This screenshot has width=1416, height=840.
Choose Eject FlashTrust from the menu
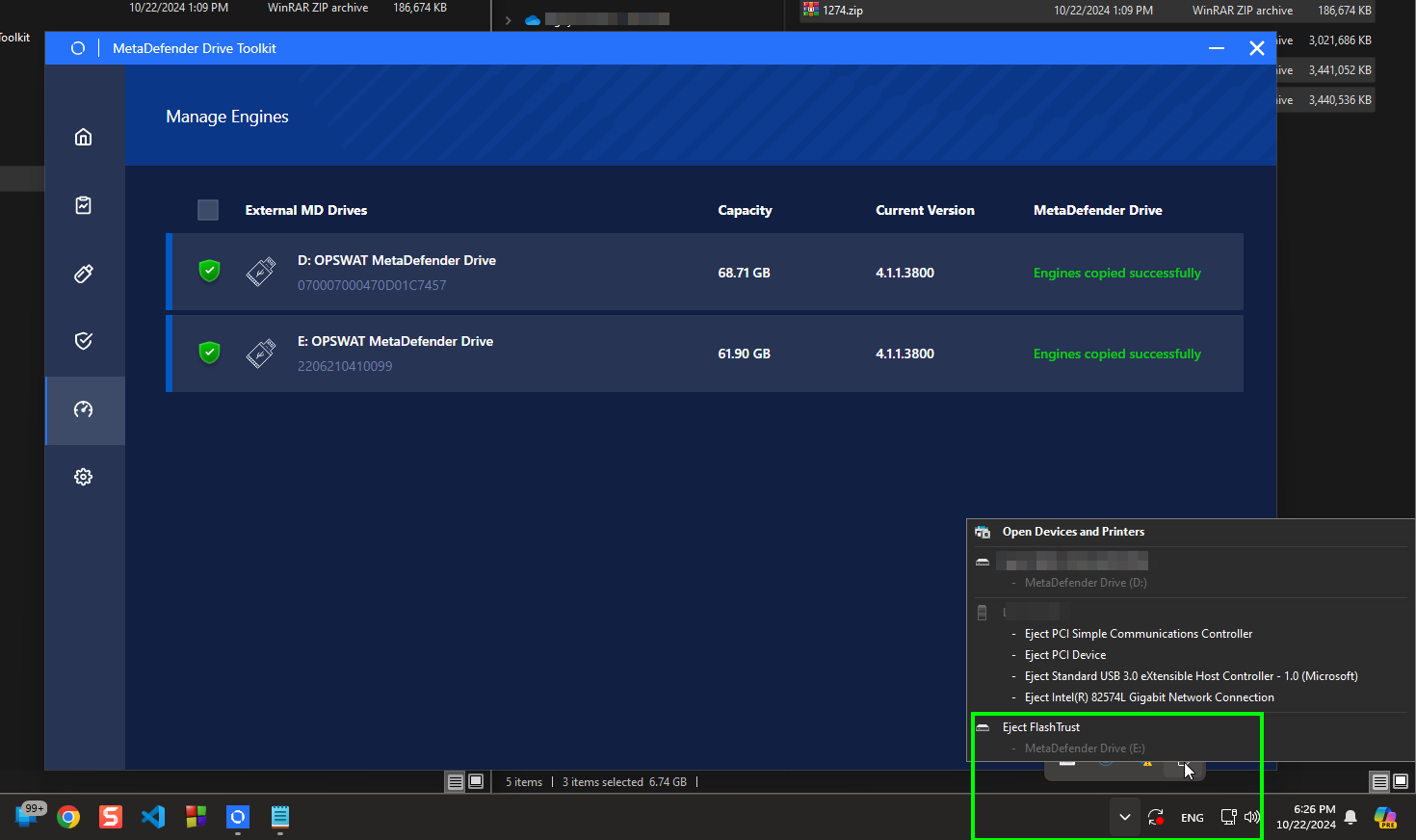point(1041,727)
